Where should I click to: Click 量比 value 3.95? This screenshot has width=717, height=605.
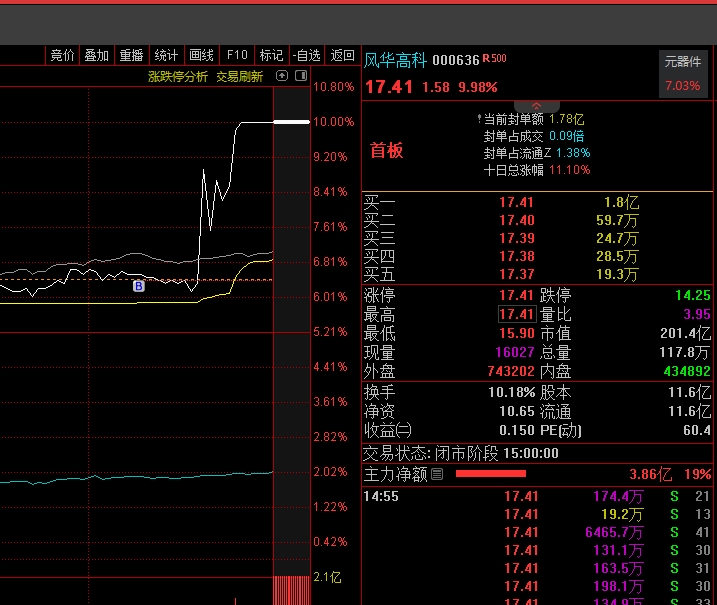tap(697, 314)
